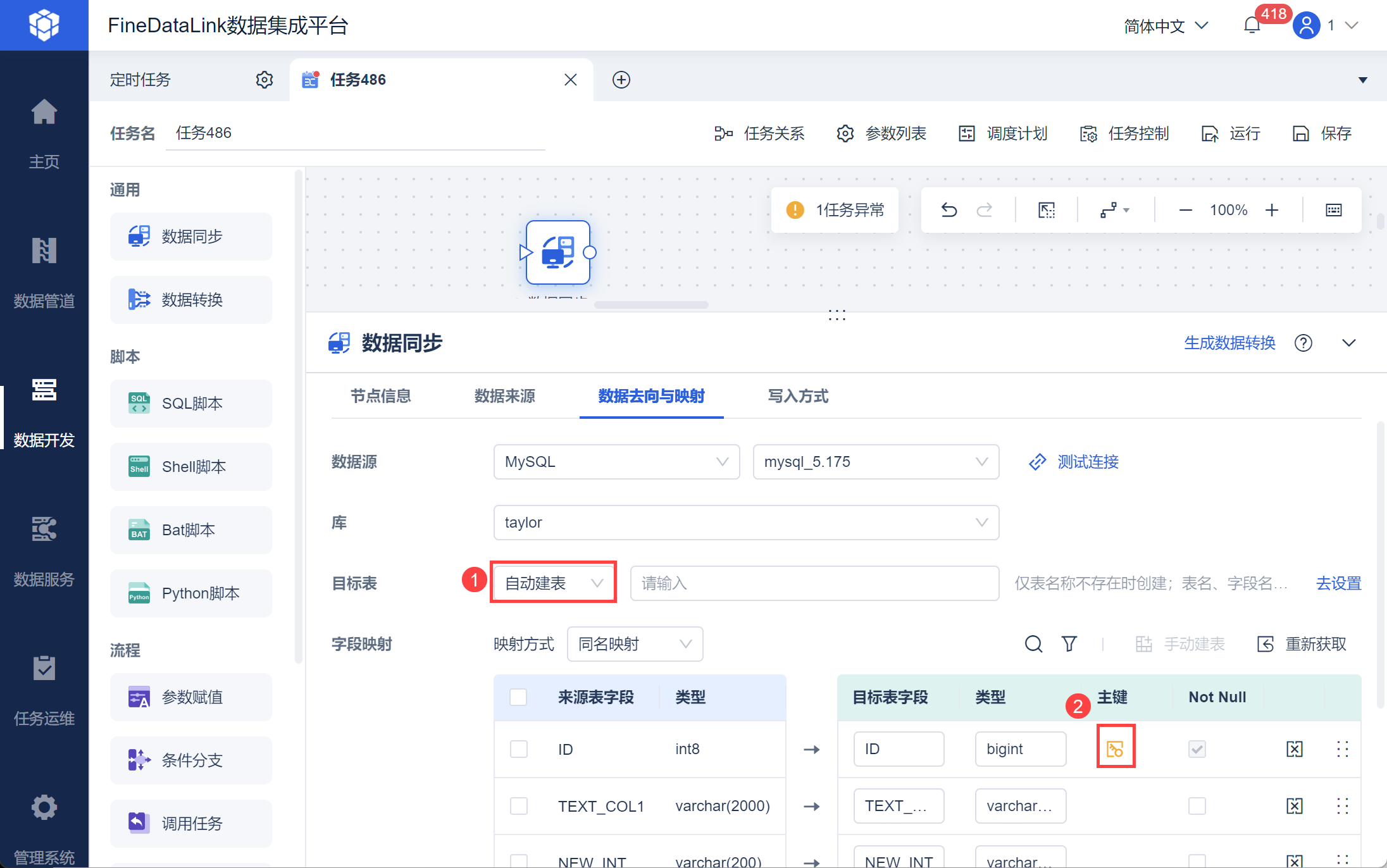Toggle Not Null checkbox for TEXT_COL1 row
The image size is (1387, 868).
click(x=1197, y=806)
